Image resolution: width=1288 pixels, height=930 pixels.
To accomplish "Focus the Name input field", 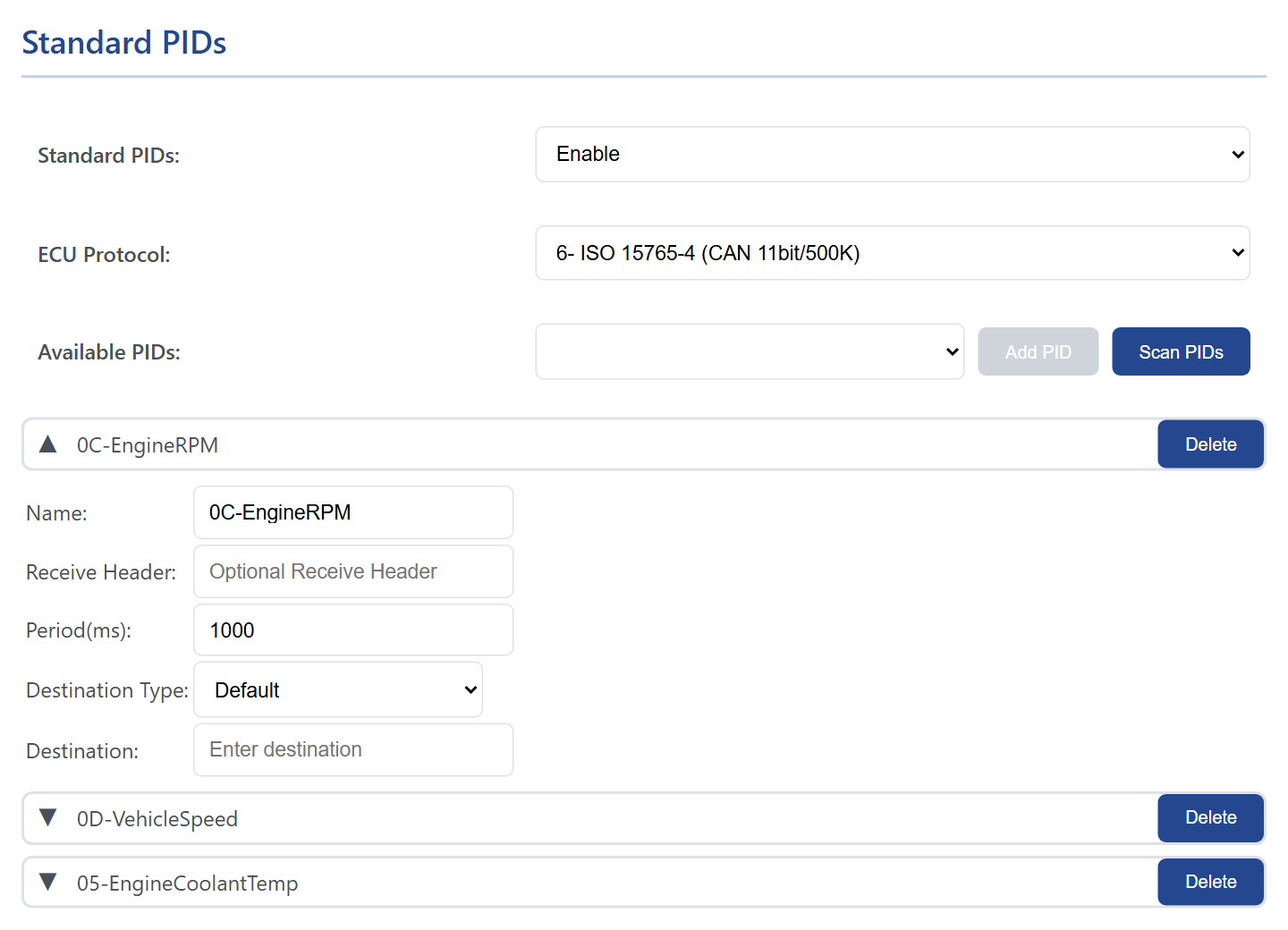I will [353, 512].
